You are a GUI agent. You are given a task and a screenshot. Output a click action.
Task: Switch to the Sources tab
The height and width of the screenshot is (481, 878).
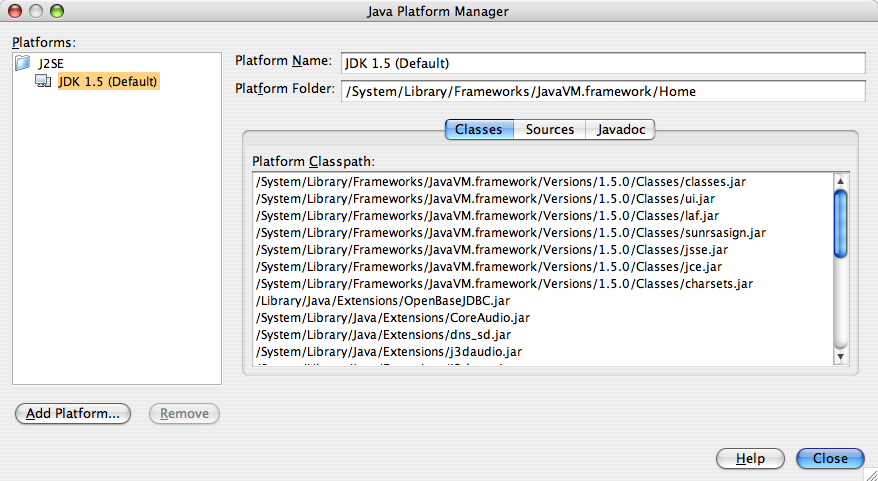[x=550, y=129]
